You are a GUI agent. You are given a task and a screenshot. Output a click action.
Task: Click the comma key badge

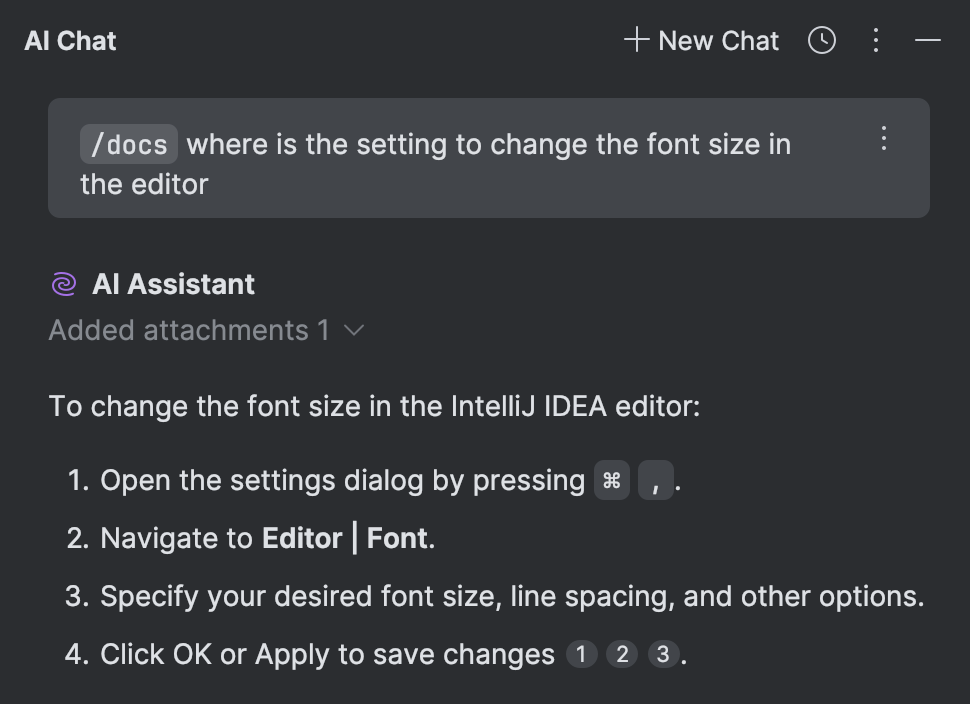tap(655, 481)
